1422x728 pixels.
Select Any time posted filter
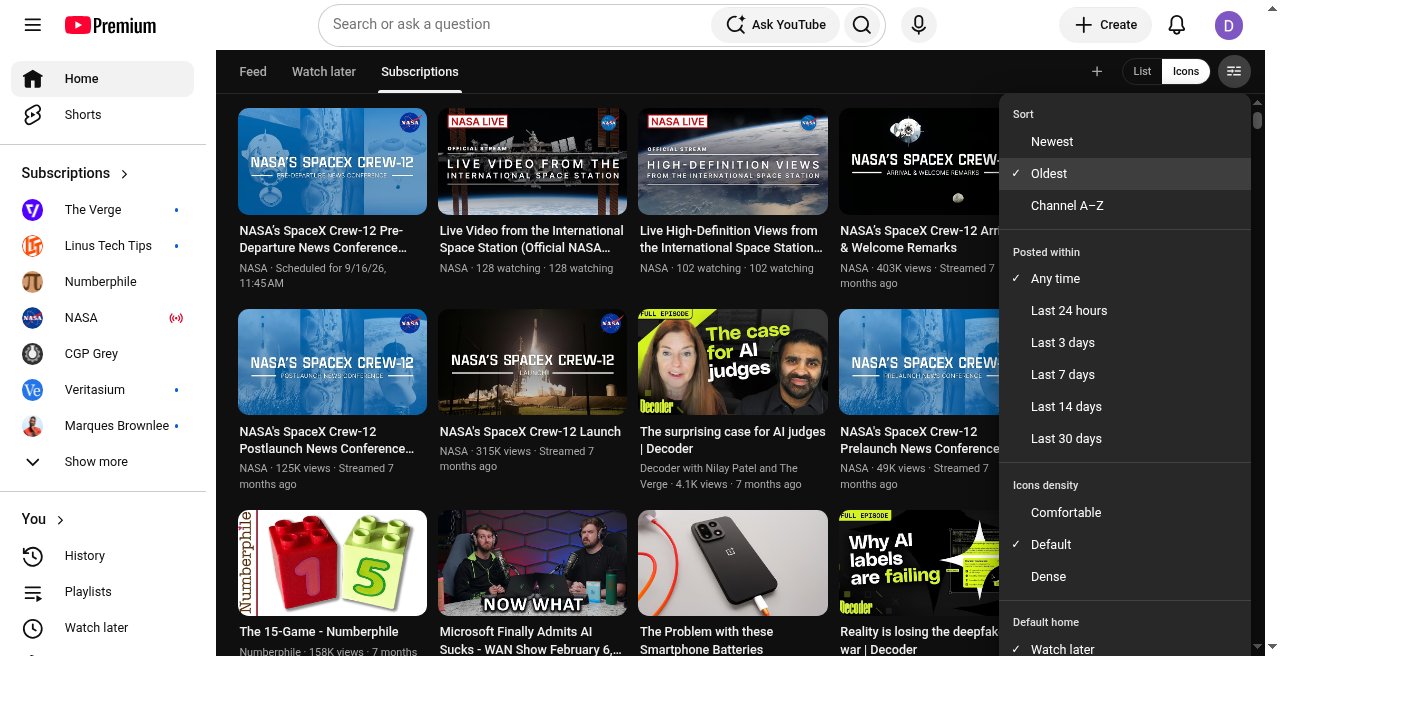point(1125,279)
